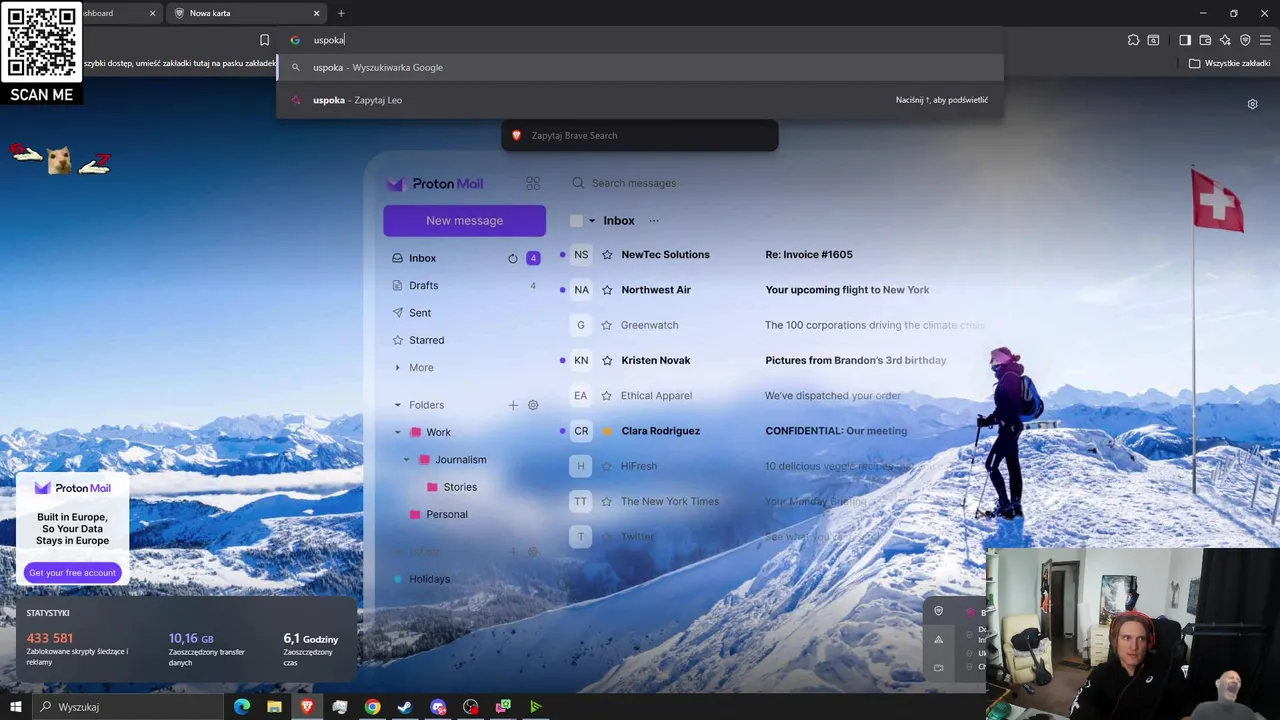Screen dimensions: 1280x720
Task: Click the Wyszukaj taskbar search box
Action: point(128,707)
